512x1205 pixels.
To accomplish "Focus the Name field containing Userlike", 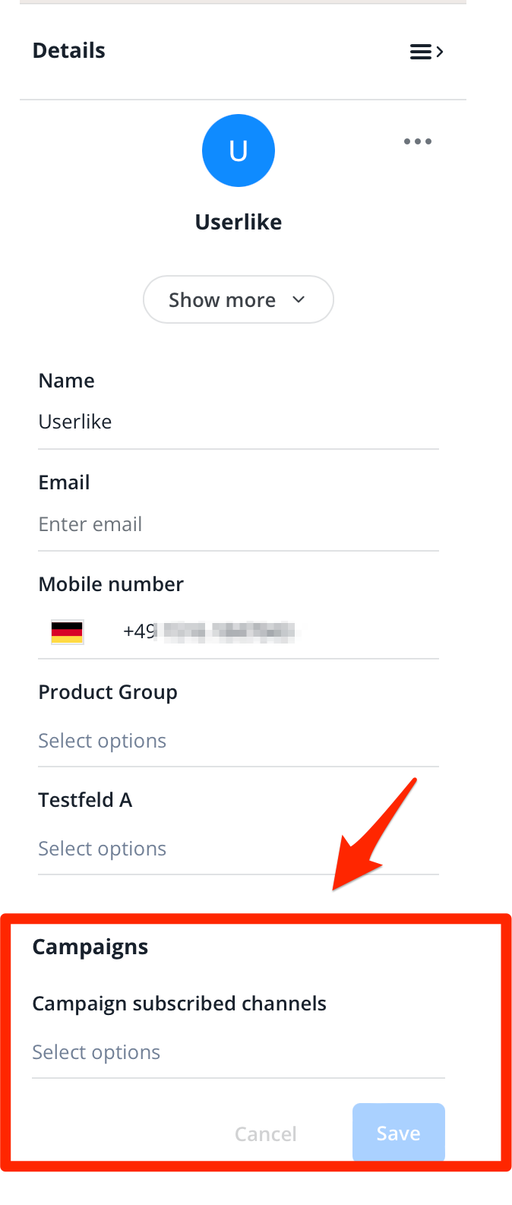I will 238,422.
